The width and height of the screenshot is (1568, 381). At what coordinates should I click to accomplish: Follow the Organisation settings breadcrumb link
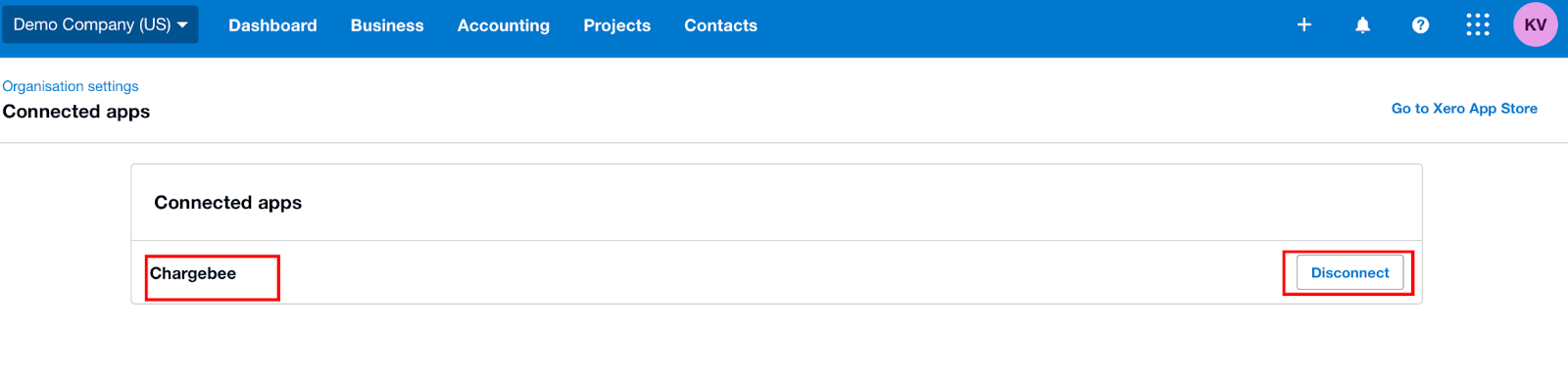(x=71, y=86)
